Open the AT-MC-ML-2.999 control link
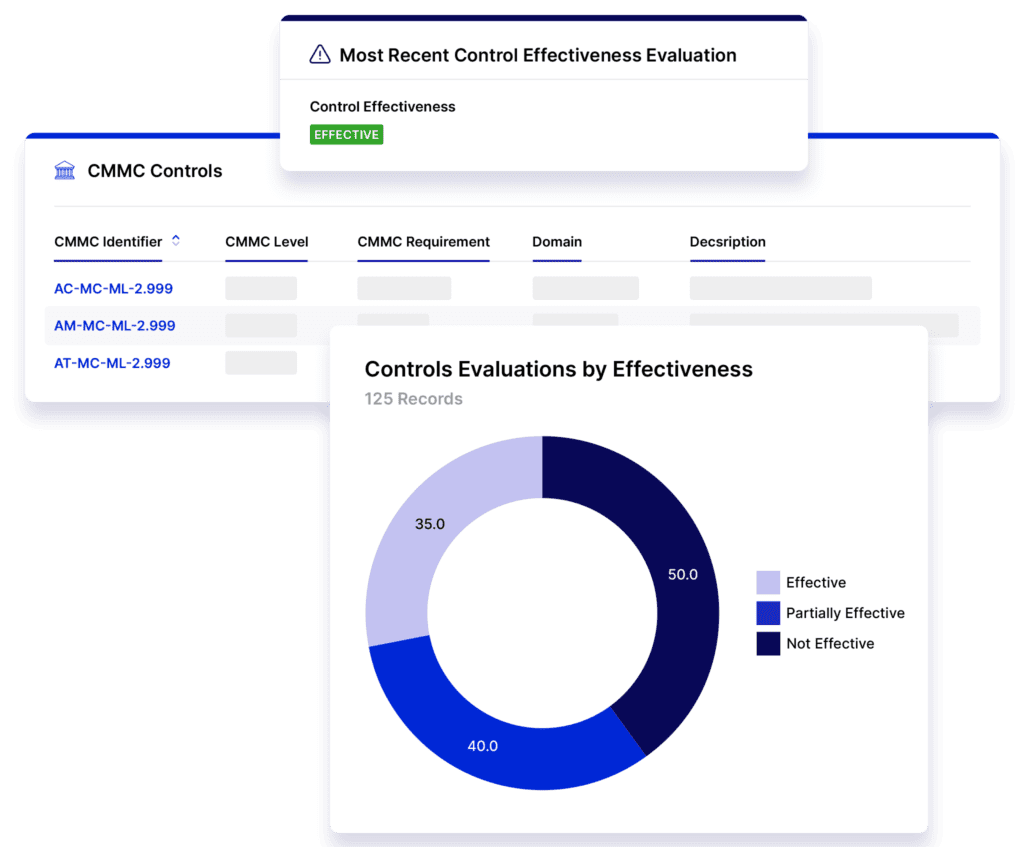Viewport: 1024px width, 847px height. (x=112, y=363)
